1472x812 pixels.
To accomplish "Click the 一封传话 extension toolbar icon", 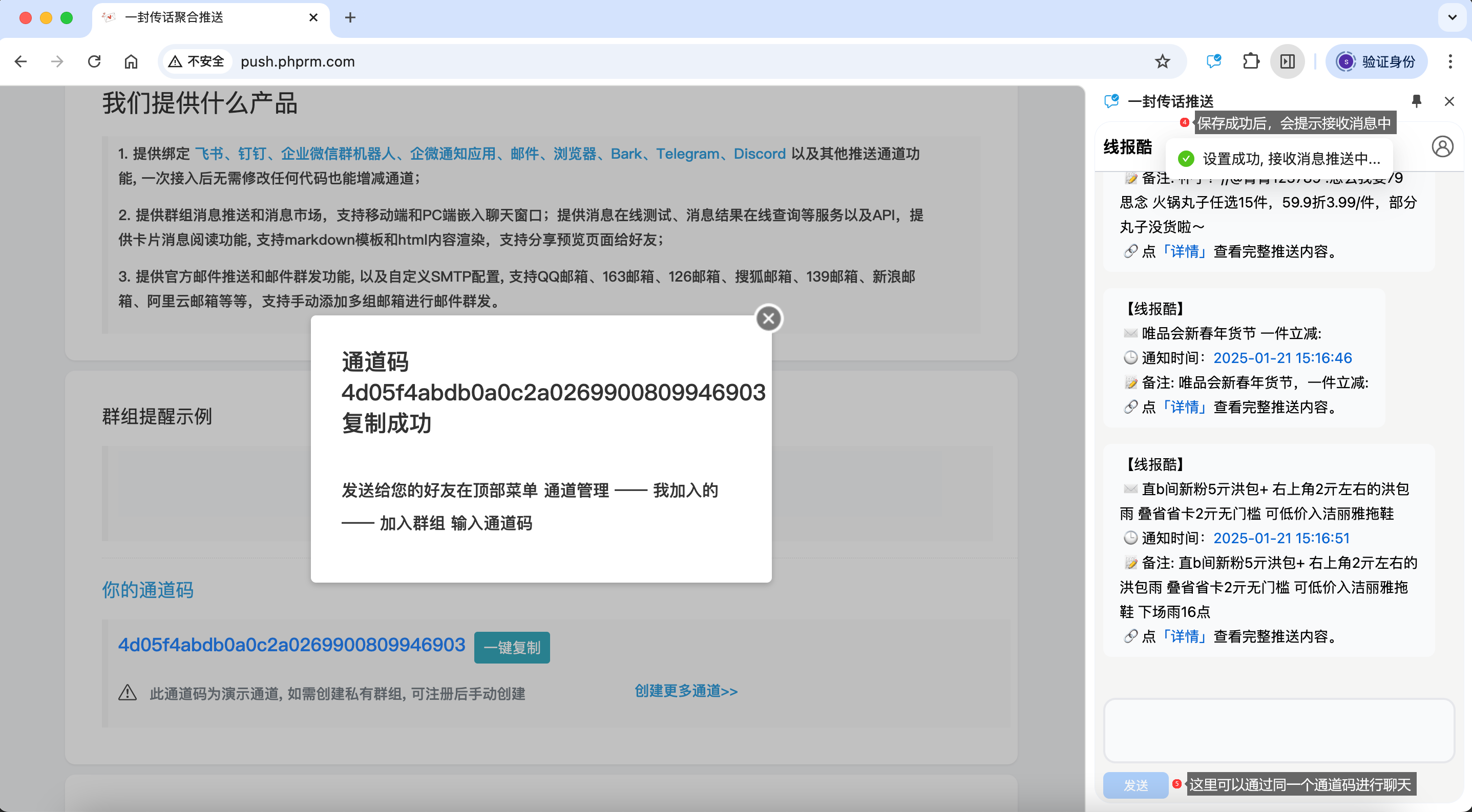I will click(x=1213, y=61).
